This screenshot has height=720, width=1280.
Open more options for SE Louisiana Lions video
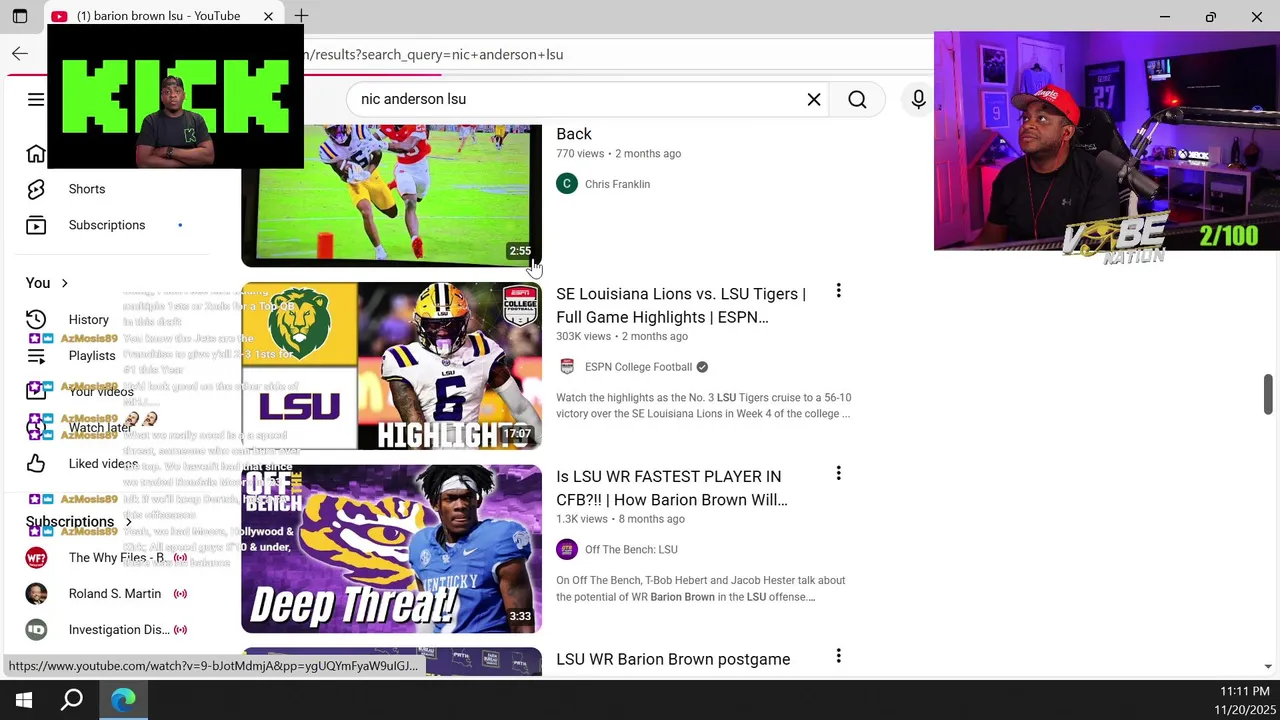[x=838, y=291]
